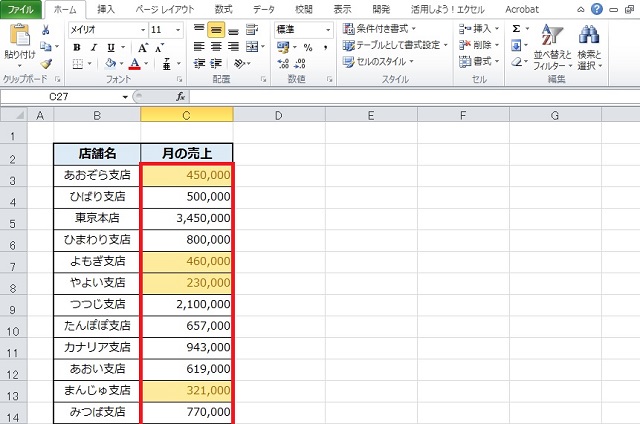Open number format 標準 dropdown
Viewport: 640px width, 424px height.
point(328,30)
